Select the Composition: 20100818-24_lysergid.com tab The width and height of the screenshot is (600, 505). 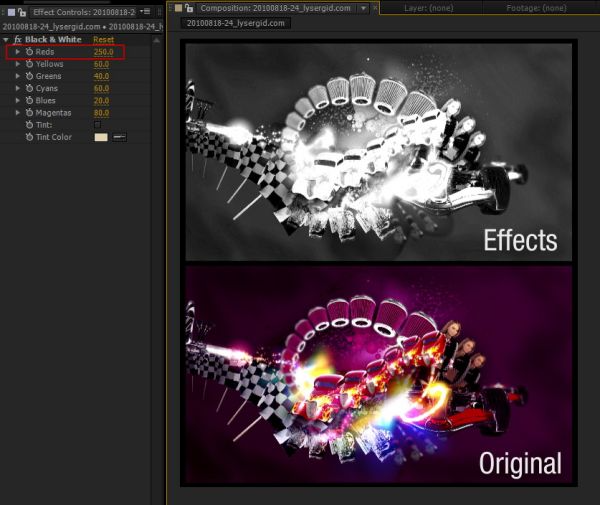click(276, 8)
